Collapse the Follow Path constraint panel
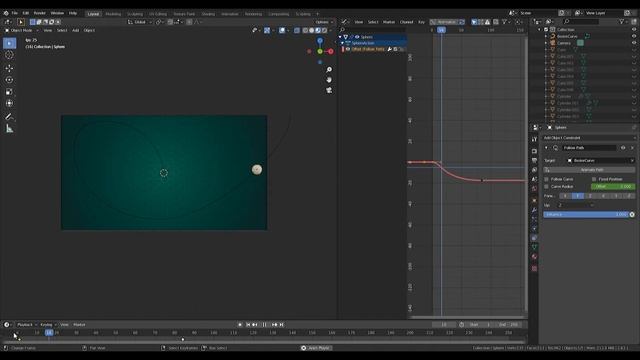This screenshot has width=640, height=360. click(547, 148)
